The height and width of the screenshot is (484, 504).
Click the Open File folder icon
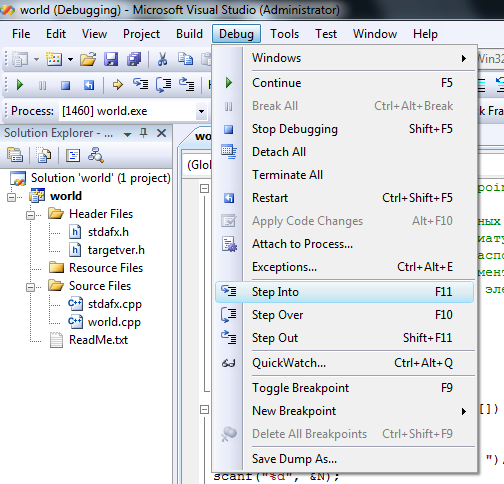coord(88,59)
